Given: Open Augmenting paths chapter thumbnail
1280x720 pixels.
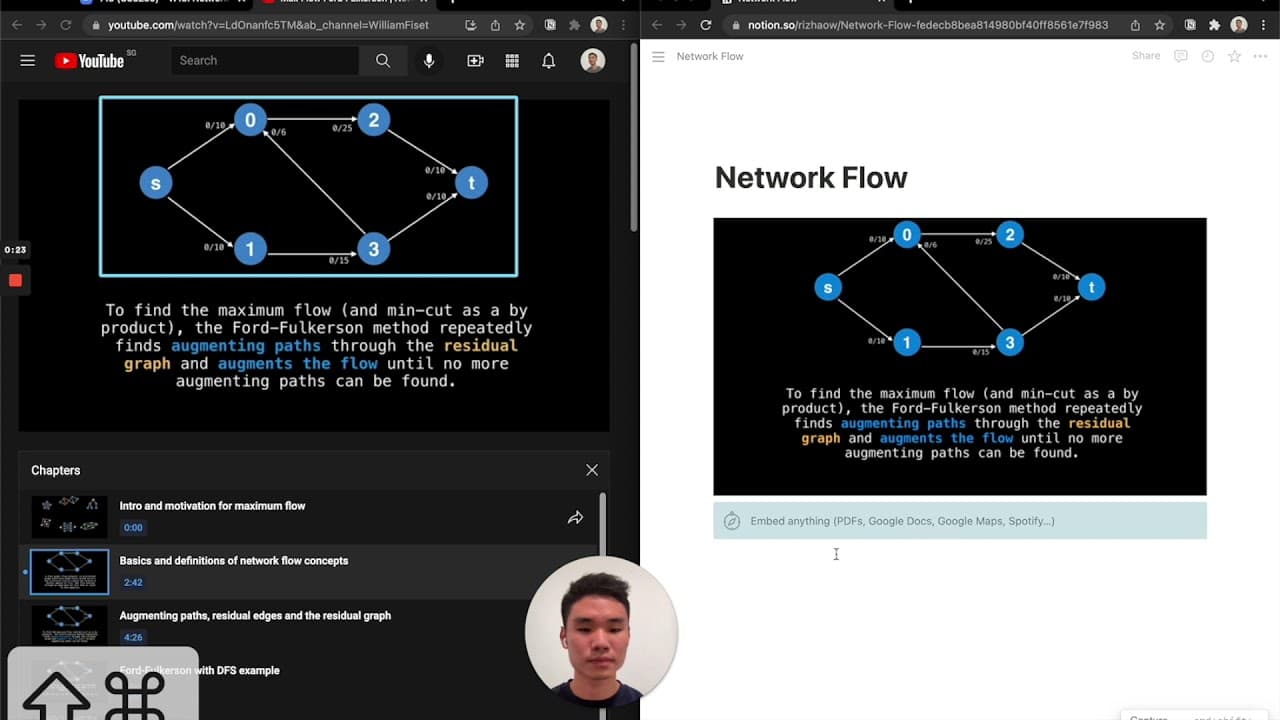Looking at the screenshot, I should point(69,626).
